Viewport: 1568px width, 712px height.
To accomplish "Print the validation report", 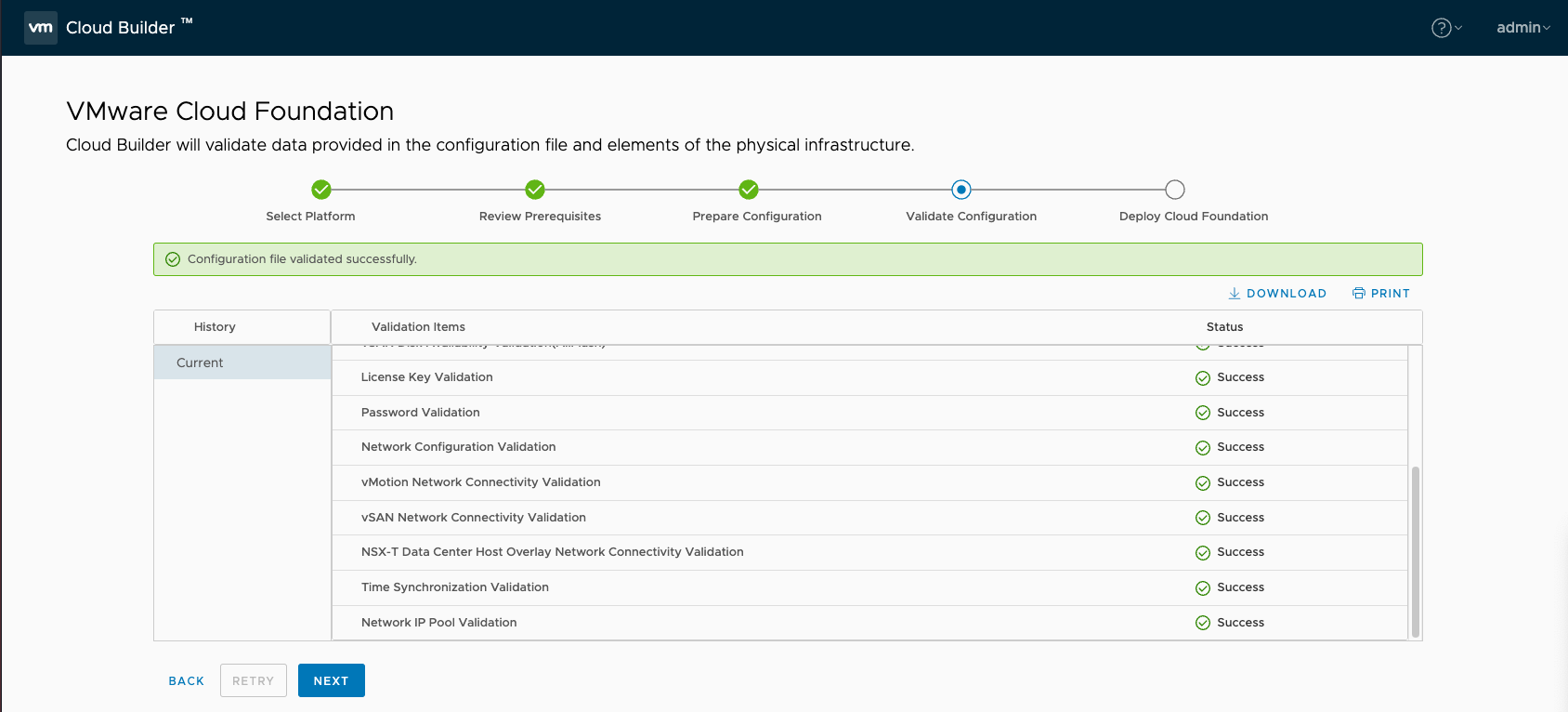I will tap(1381, 294).
